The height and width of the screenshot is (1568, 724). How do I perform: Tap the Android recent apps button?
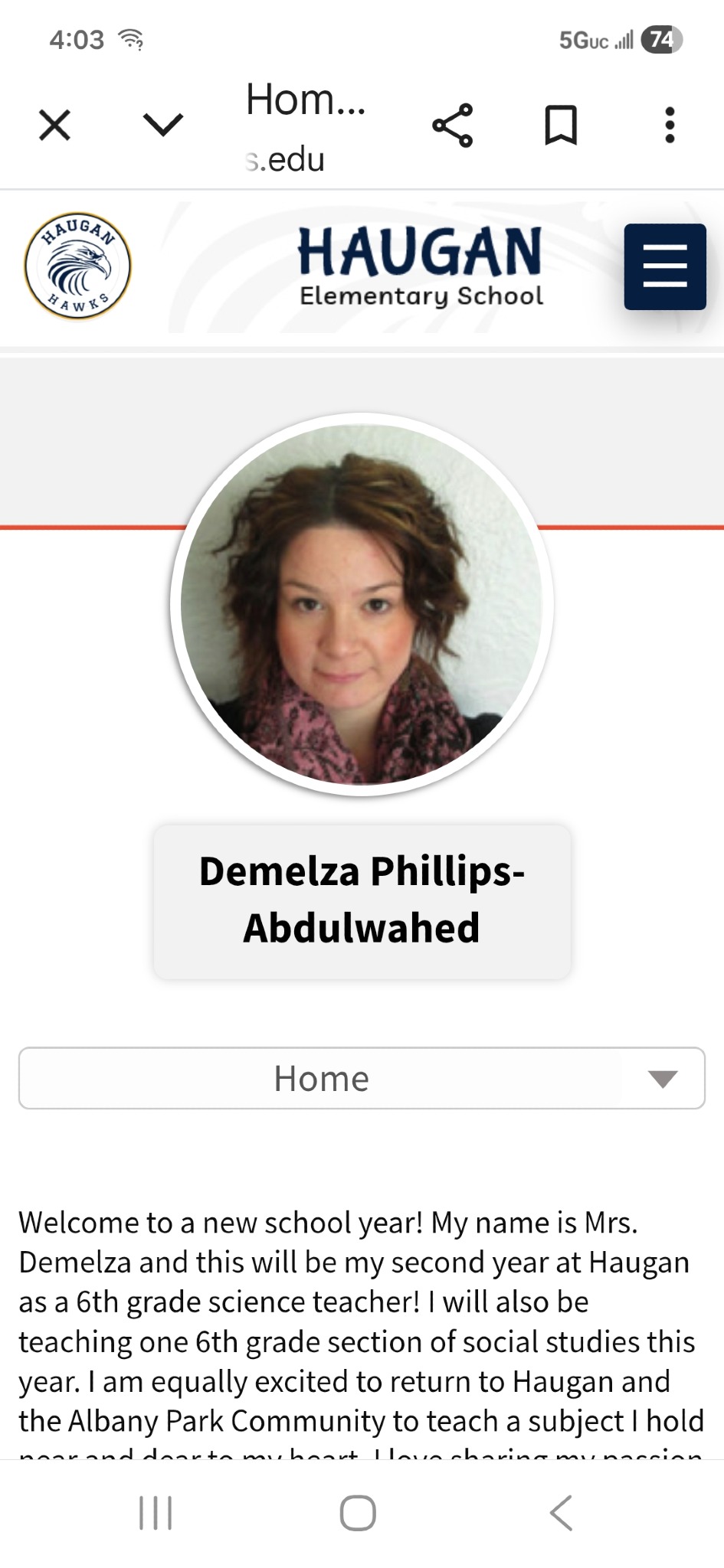coord(156,1513)
